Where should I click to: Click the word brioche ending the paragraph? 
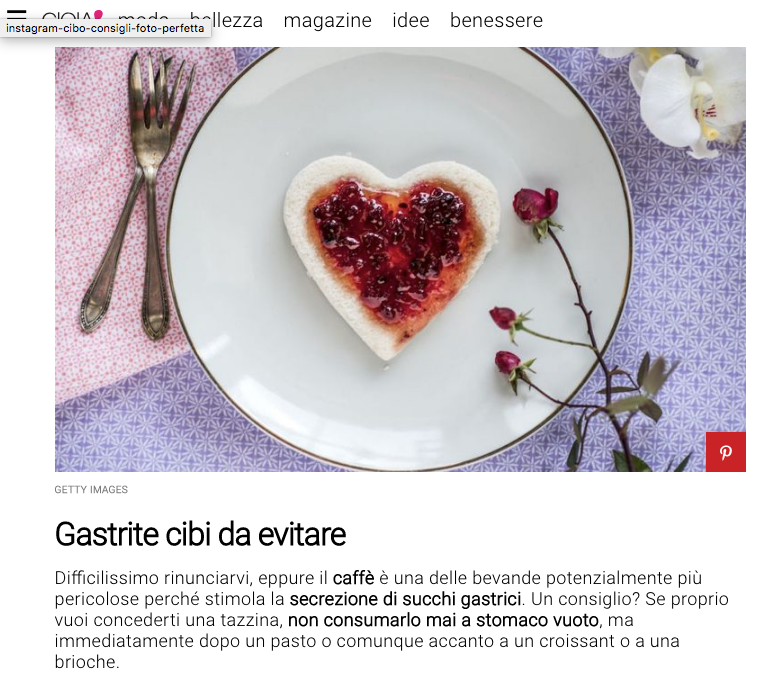click(x=85, y=662)
